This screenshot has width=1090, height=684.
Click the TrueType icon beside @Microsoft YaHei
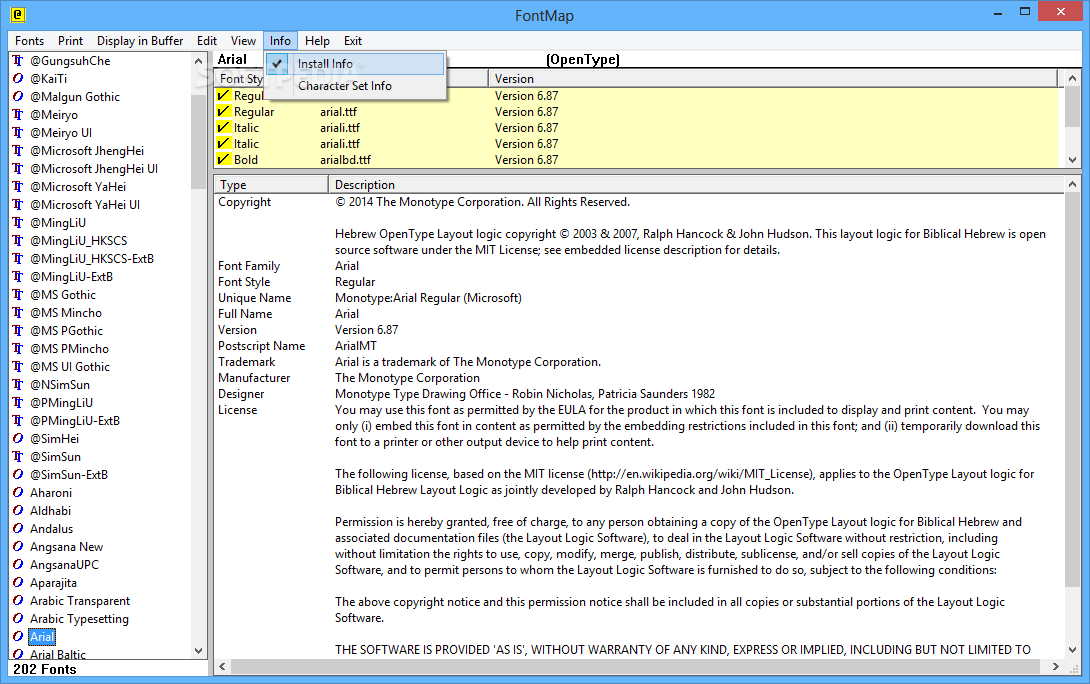(18, 187)
